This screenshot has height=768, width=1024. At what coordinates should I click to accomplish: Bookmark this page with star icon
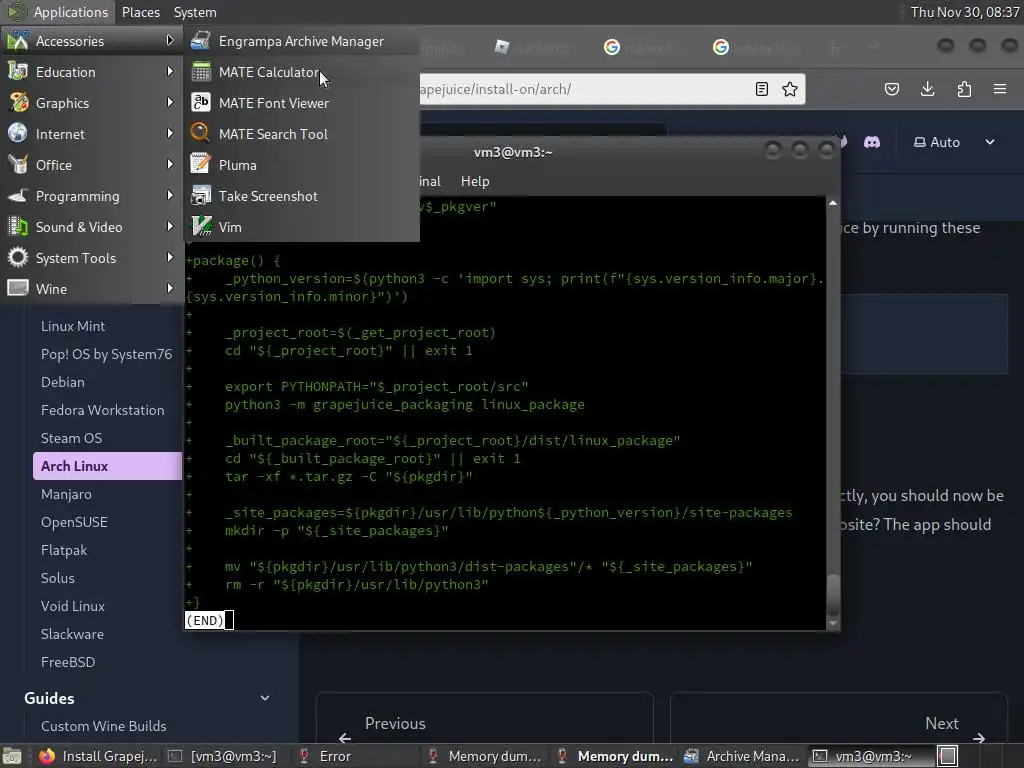point(790,89)
